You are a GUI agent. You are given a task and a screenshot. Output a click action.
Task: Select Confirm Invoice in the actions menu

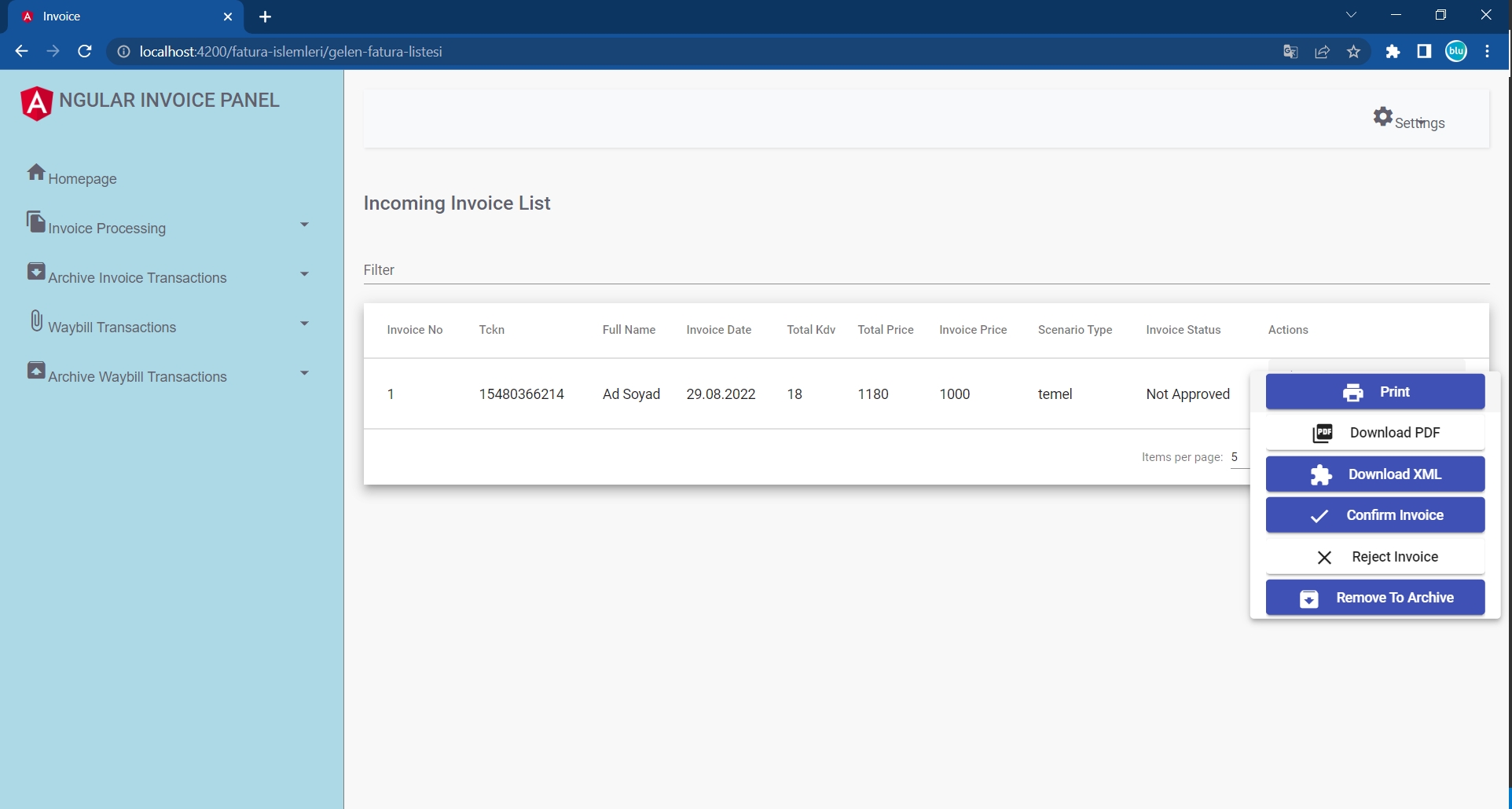(1375, 515)
